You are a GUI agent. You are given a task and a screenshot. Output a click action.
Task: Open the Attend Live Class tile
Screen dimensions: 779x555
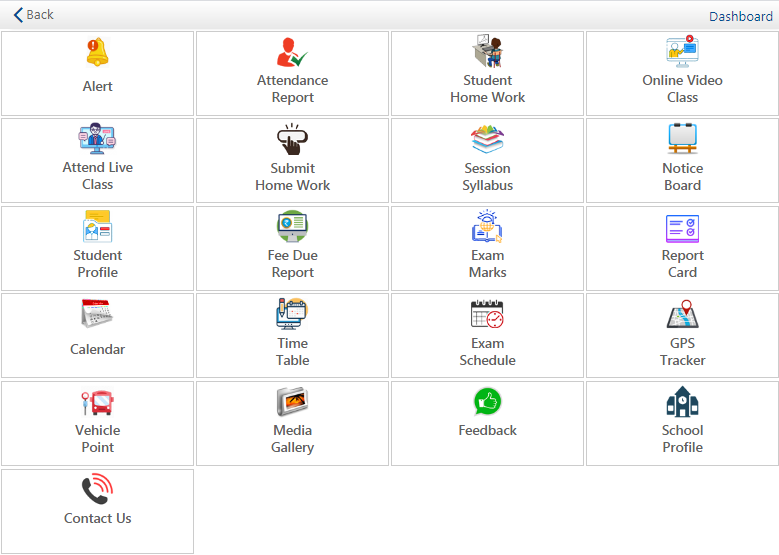[97, 160]
